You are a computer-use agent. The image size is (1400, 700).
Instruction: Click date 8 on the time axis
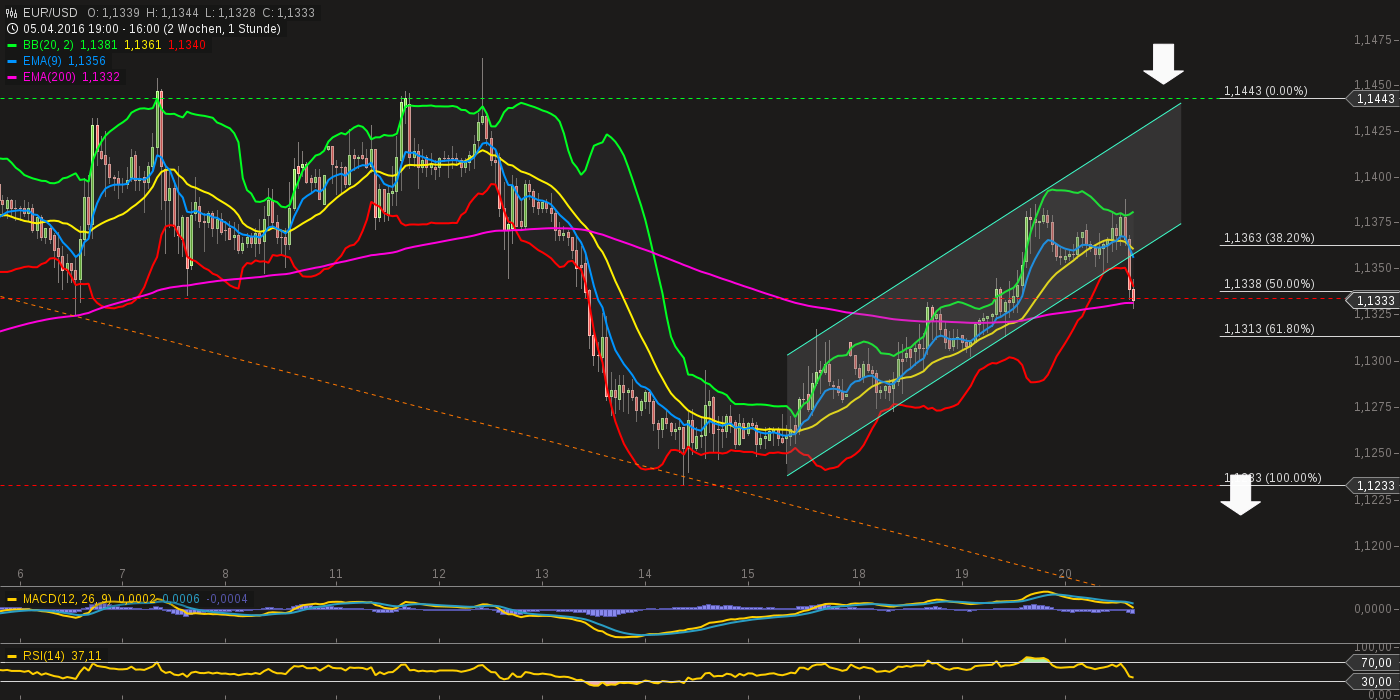(x=225, y=574)
